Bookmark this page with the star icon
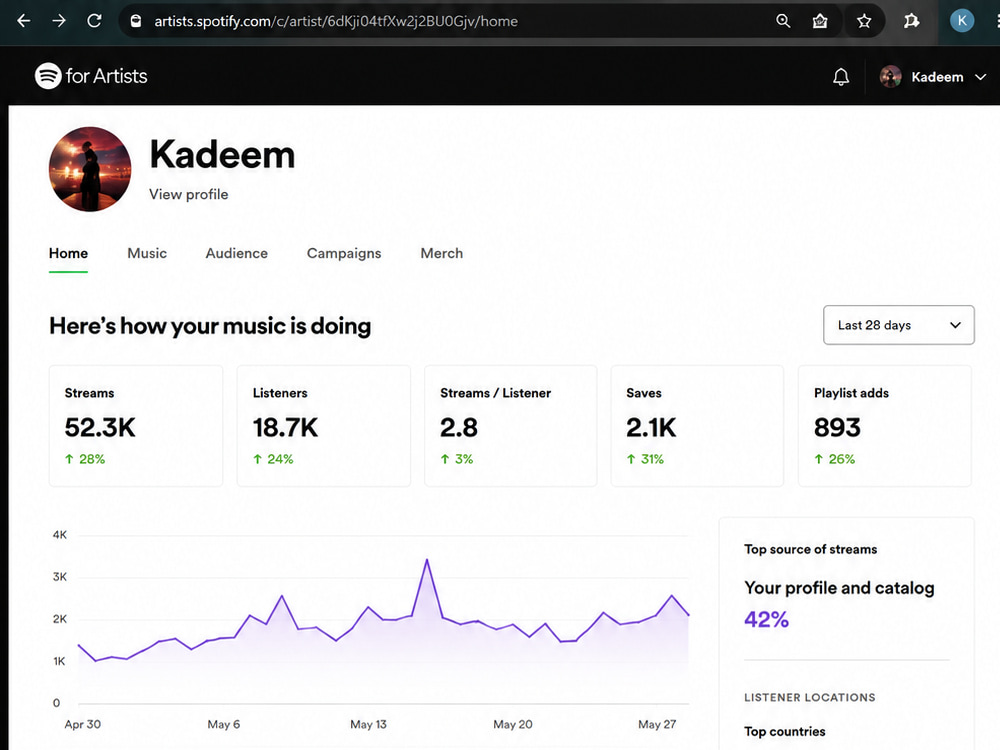The height and width of the screenshot is (750, 1000). click(x=864, y=21)
